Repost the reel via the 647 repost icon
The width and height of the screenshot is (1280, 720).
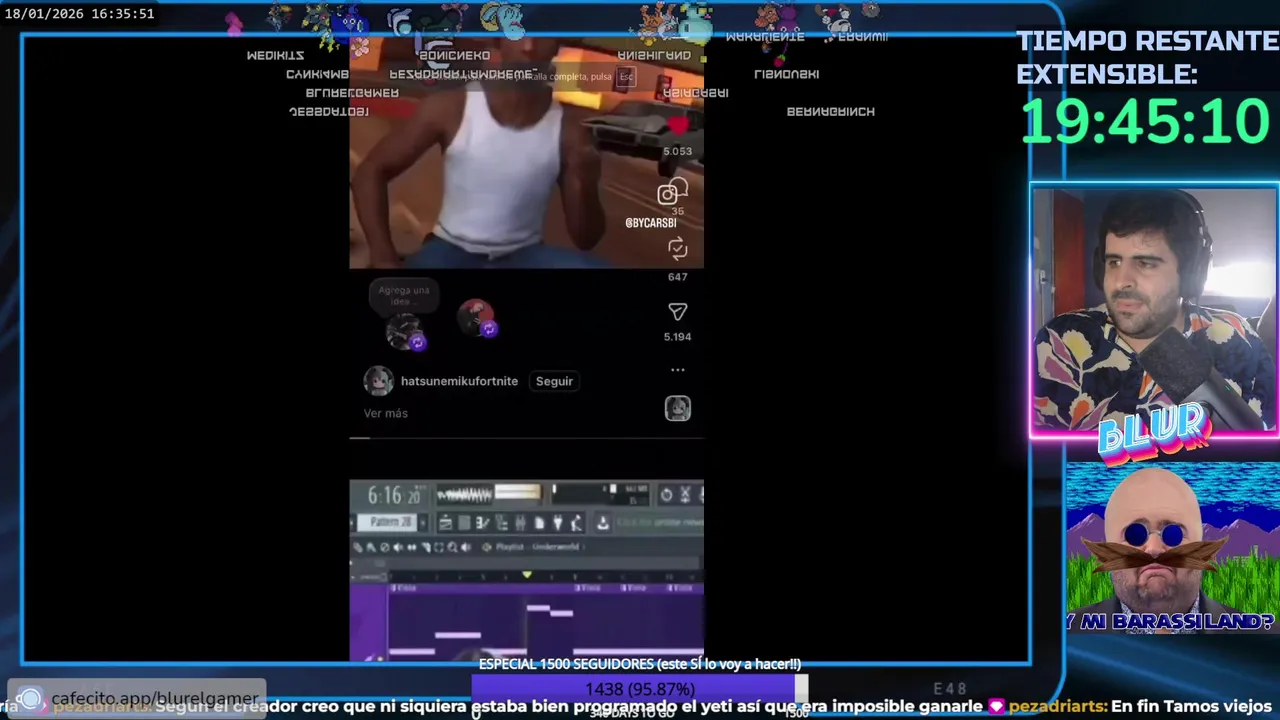[677, 248]
